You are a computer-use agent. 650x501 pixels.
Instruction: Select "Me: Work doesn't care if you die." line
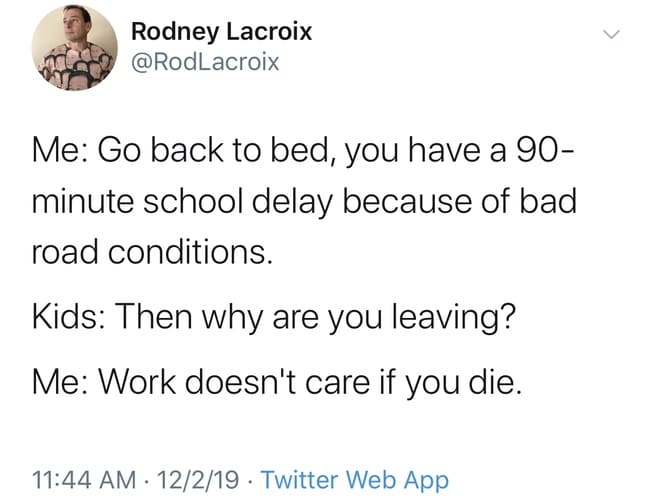coord(276,382)
